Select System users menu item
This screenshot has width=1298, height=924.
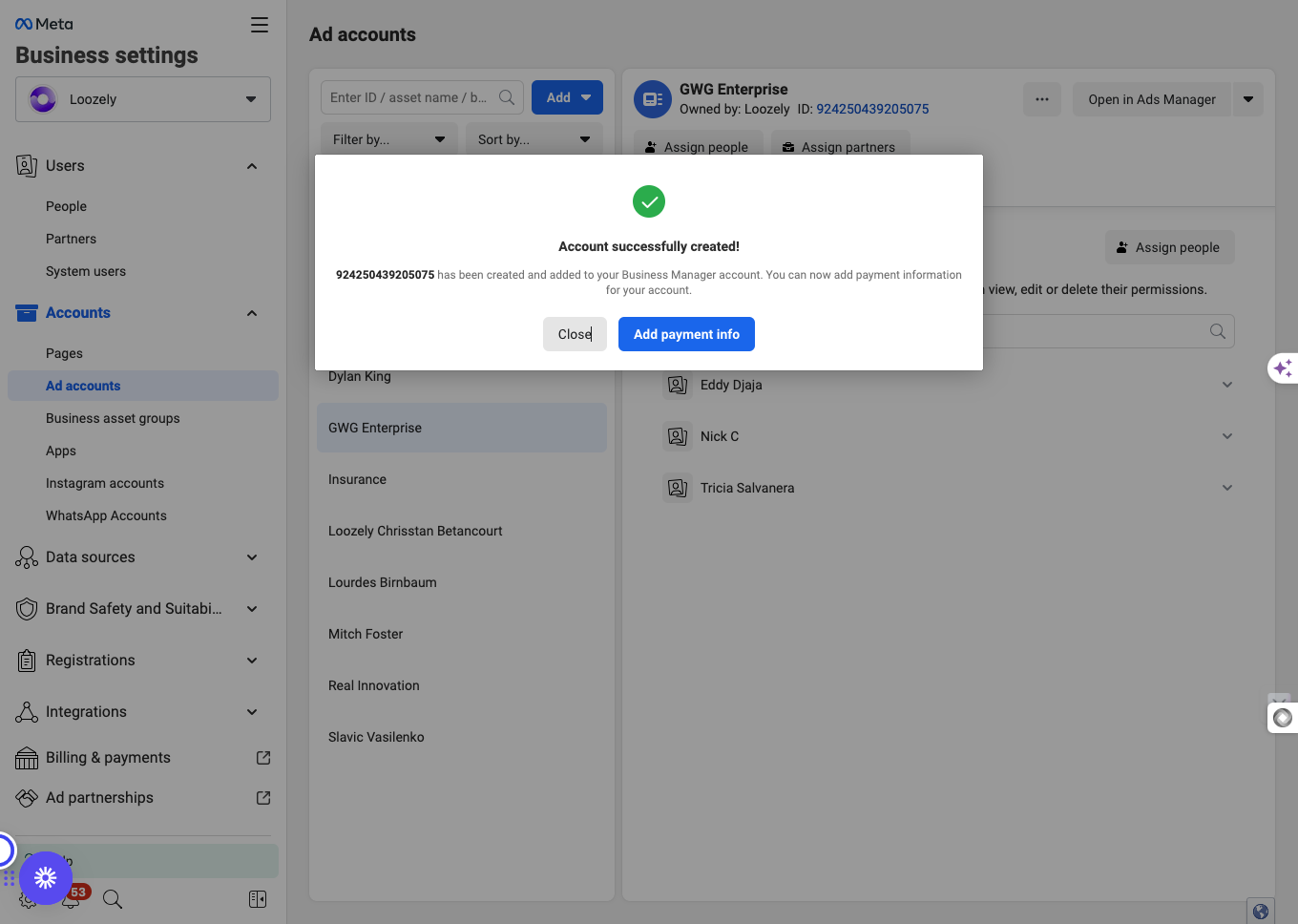(86, 271)
